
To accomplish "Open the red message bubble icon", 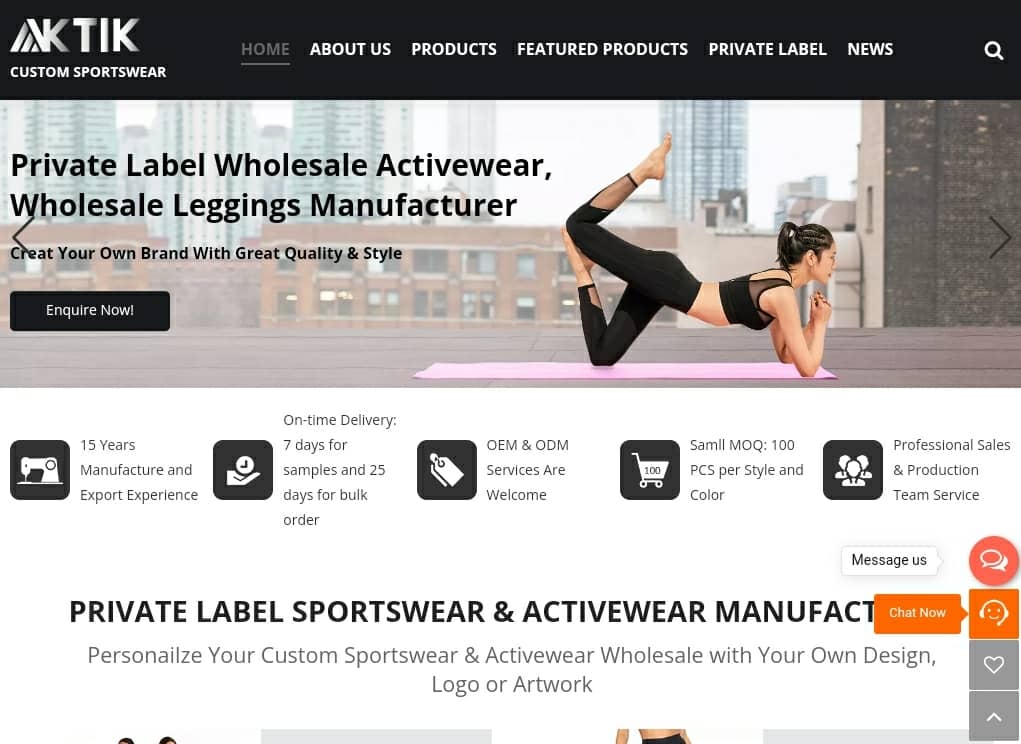I will point(994,560).
